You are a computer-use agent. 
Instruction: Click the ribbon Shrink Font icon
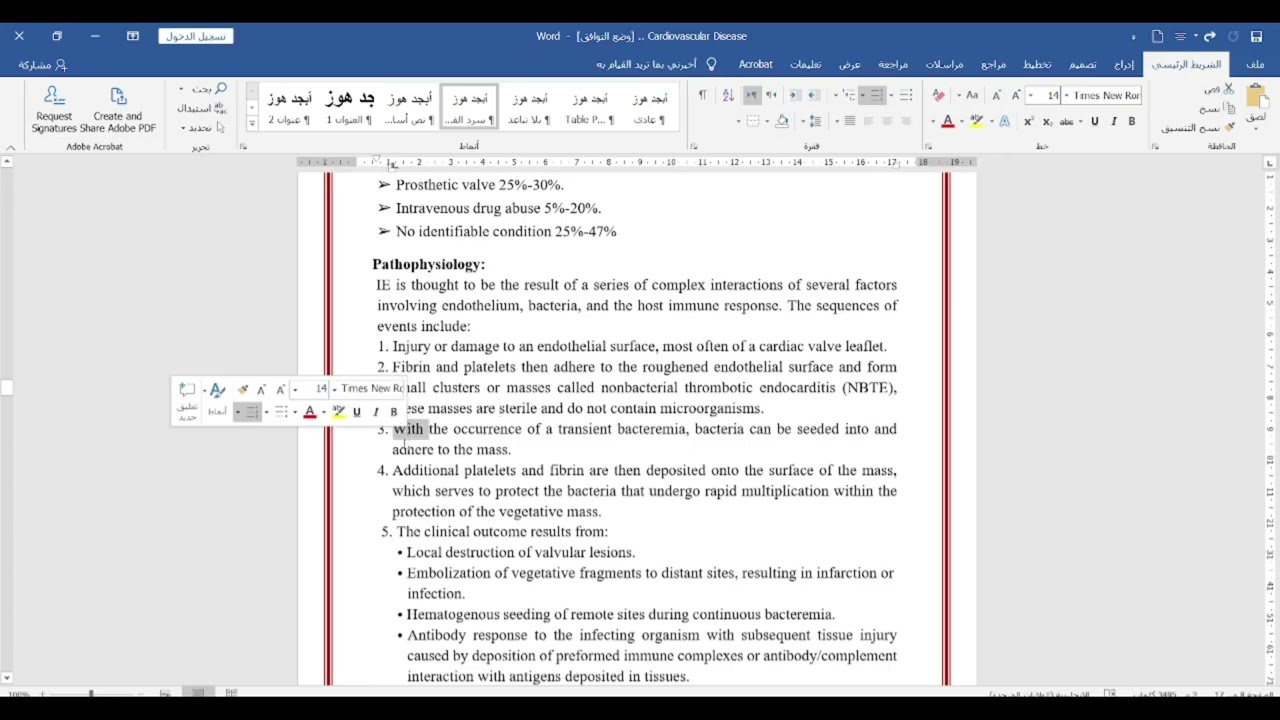[997, 95]
